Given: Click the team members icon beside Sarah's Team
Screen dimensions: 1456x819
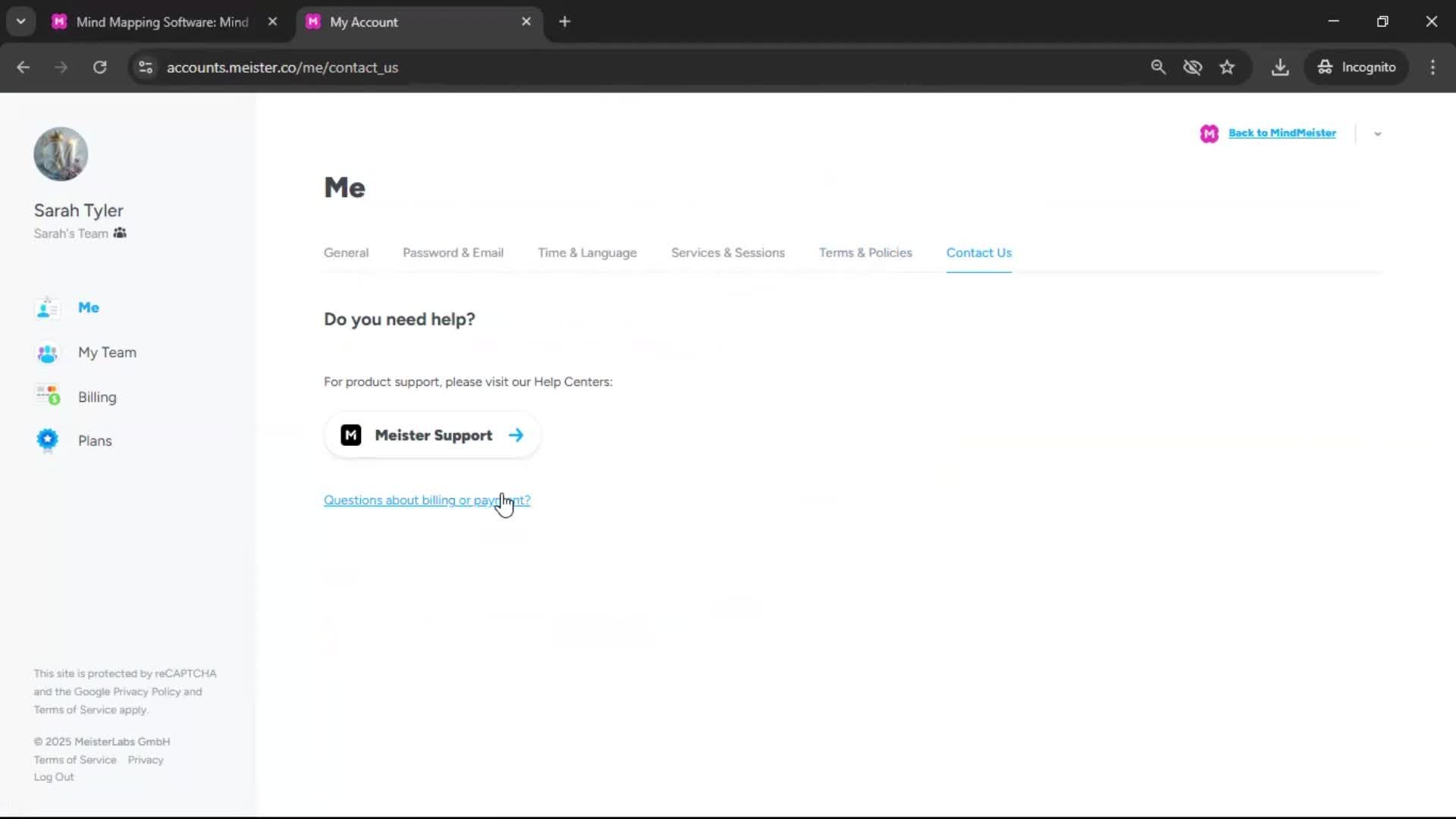Looking at the screenshot, I should click(x=120, y=234).
